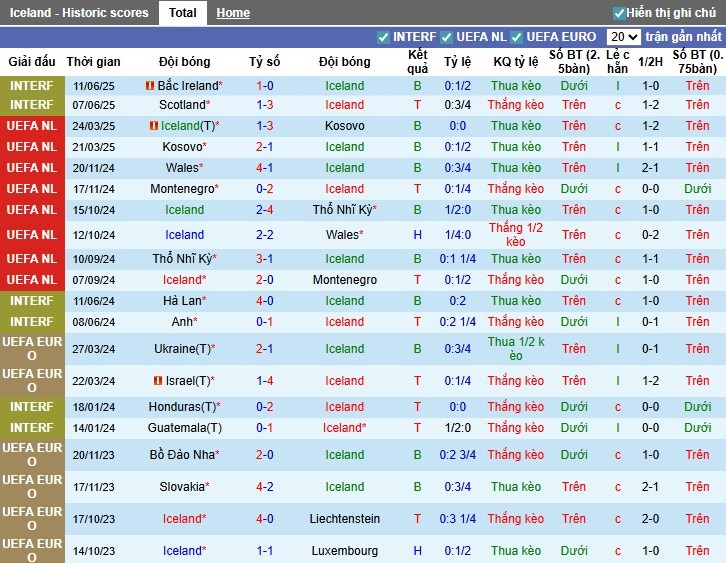Click the Bồ Đào Nha team name

pos(183,455)
